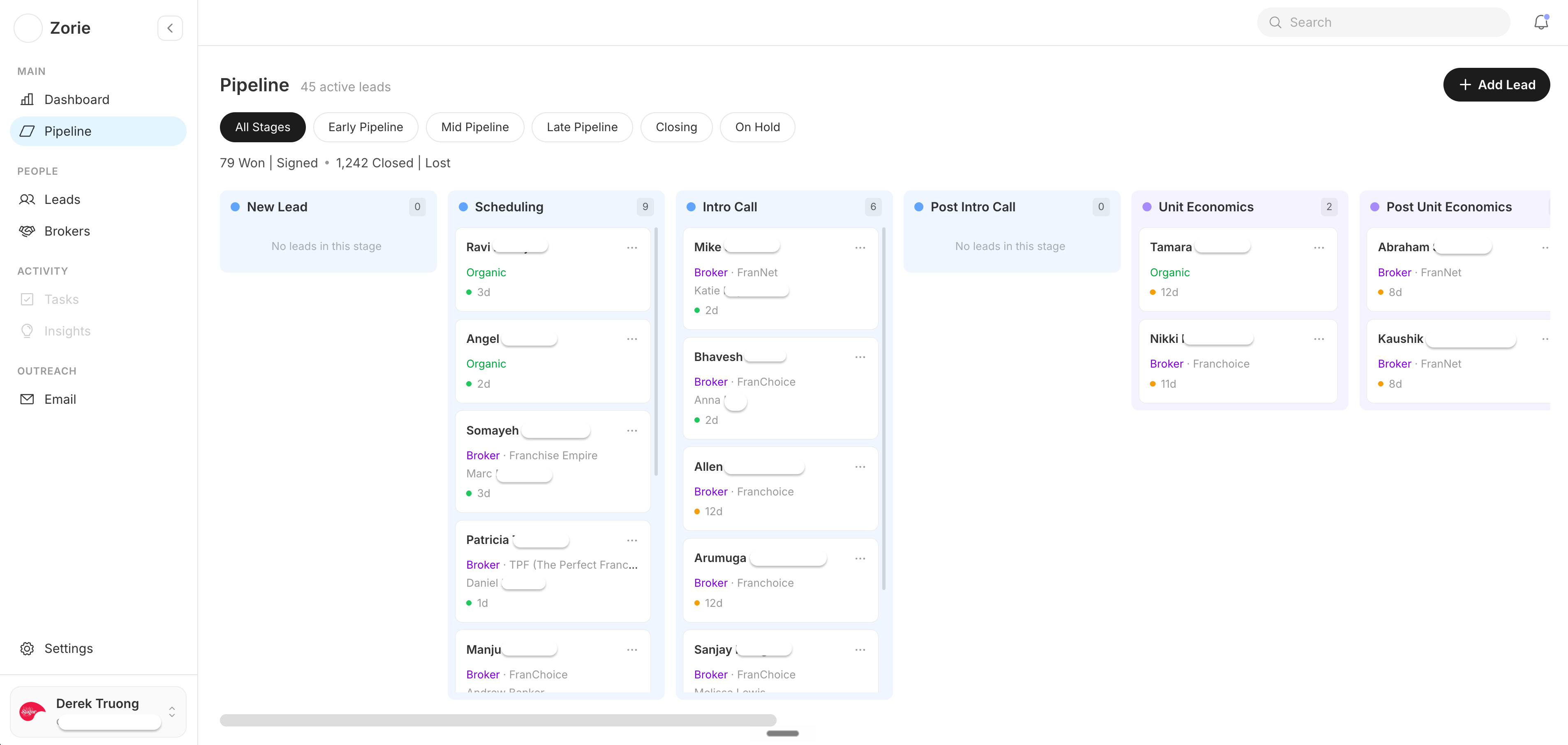Open the notifications bell
The height and width of the screenshot is (745, 1568).
coord(1540,23)
